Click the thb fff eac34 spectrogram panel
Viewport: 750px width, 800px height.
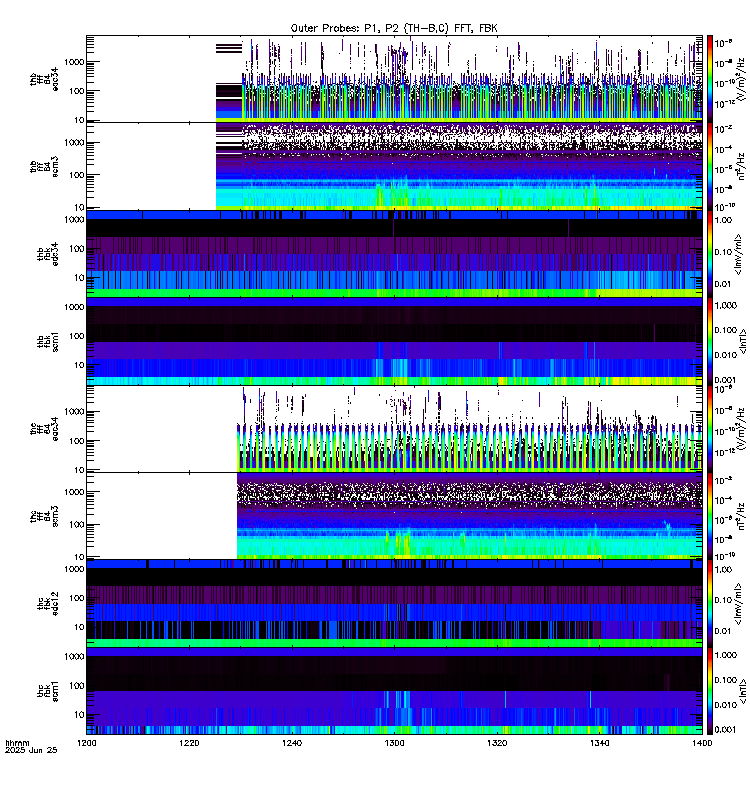394,79
